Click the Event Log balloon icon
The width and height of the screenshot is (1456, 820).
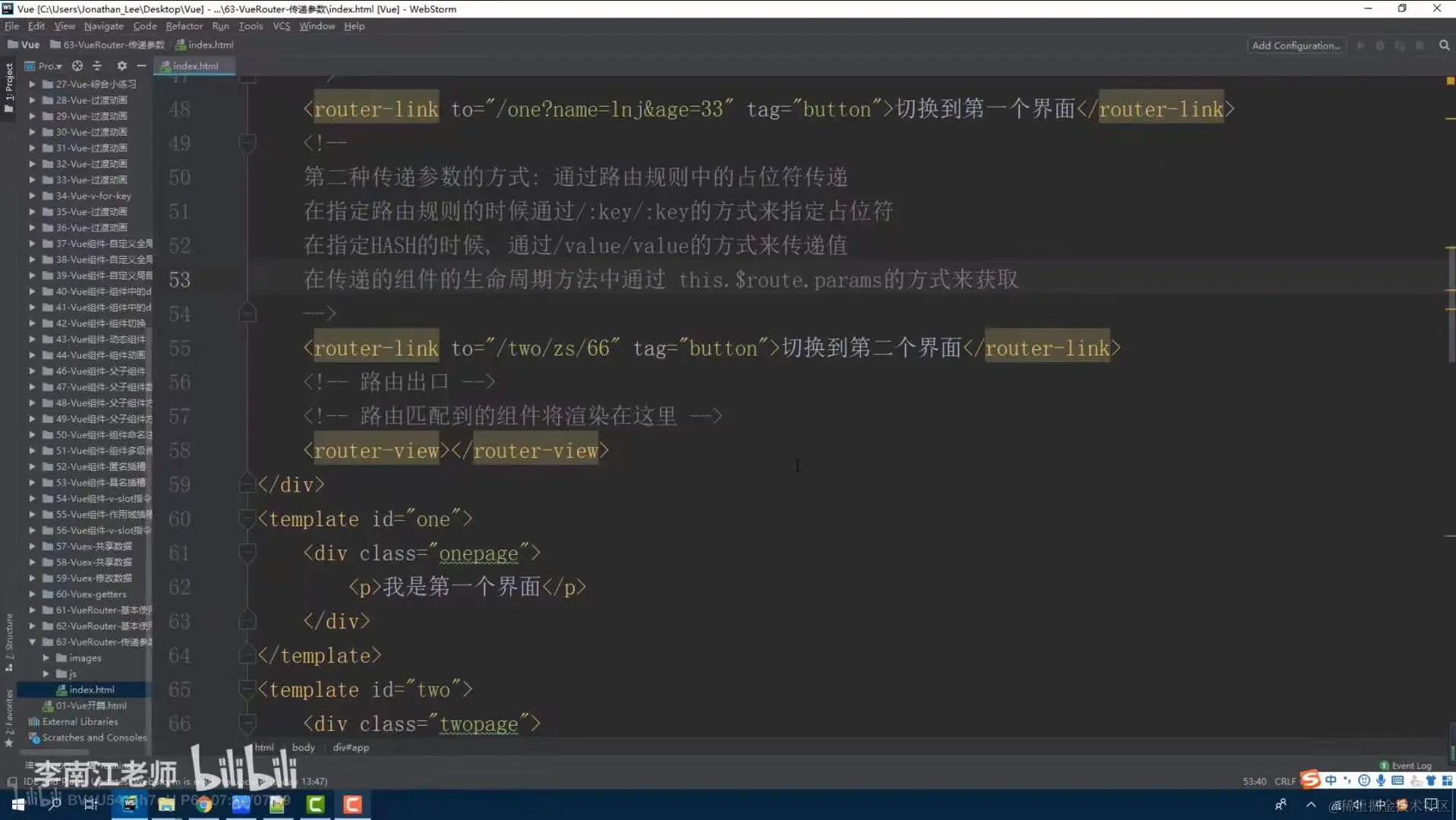point(1384,766)
